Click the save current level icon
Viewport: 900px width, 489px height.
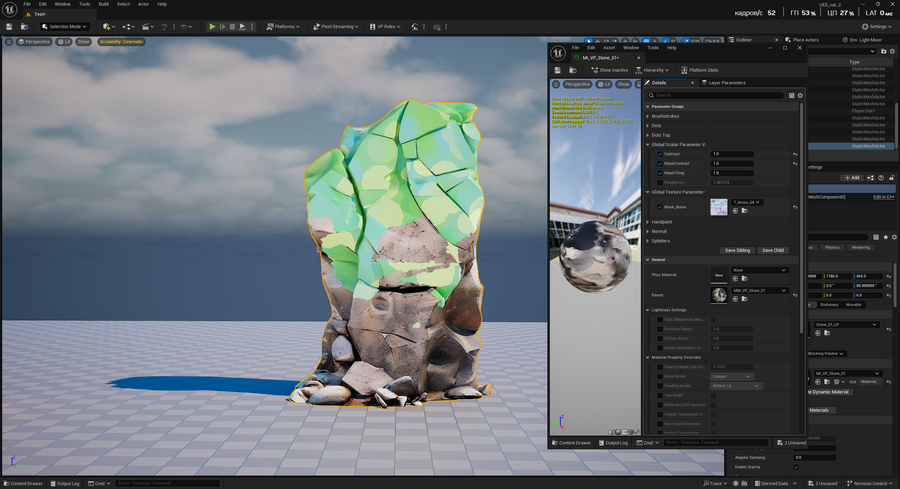point(10,27)
